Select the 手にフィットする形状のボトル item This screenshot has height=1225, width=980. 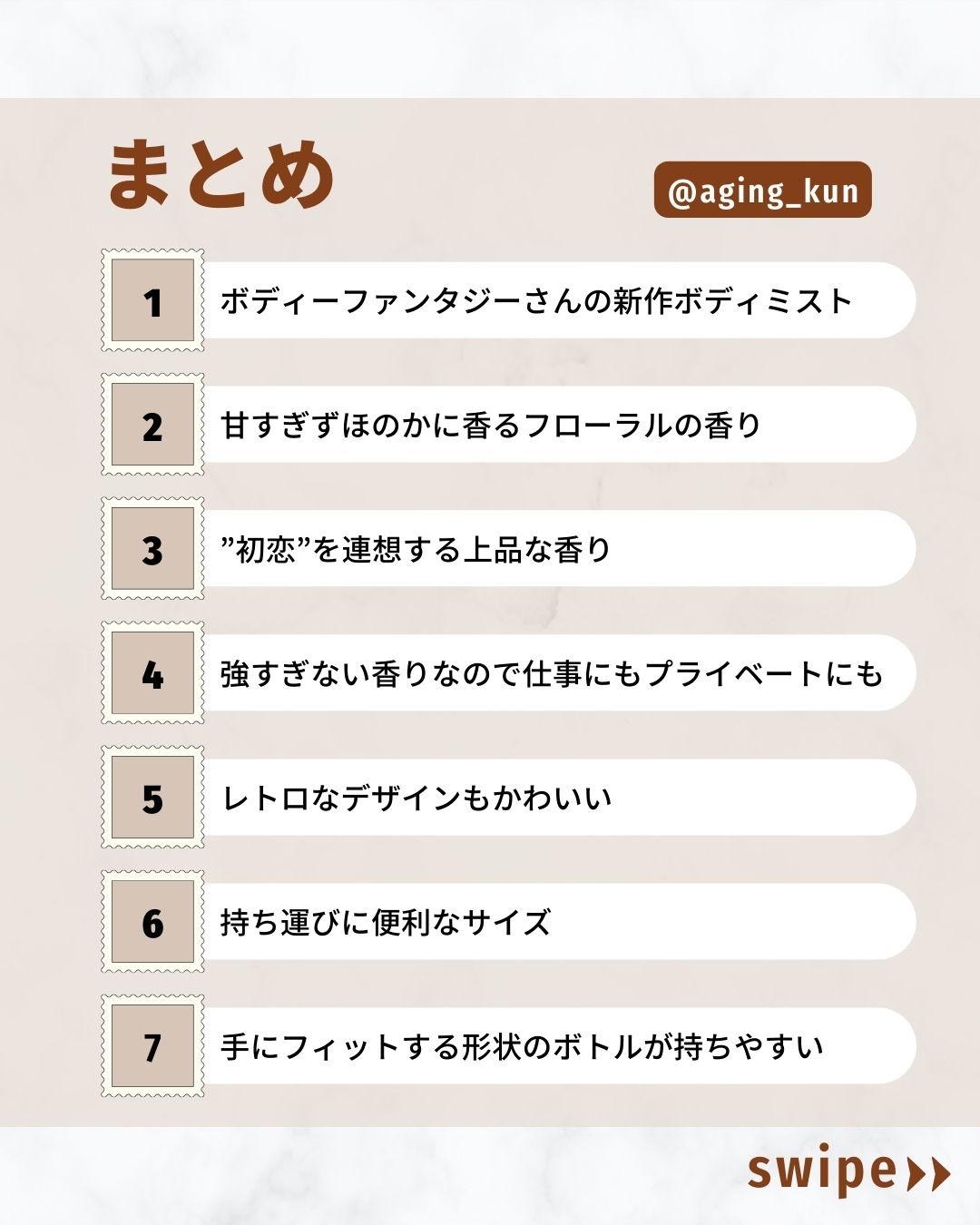coord(523,1047)
